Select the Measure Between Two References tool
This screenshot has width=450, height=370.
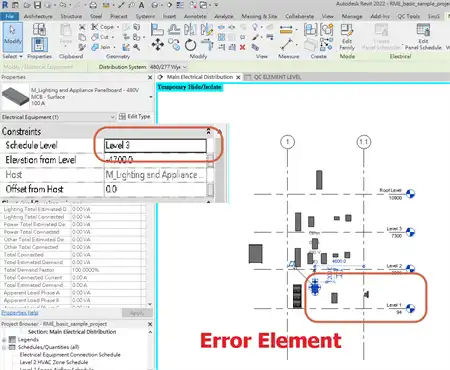click(x=287, y=44)
